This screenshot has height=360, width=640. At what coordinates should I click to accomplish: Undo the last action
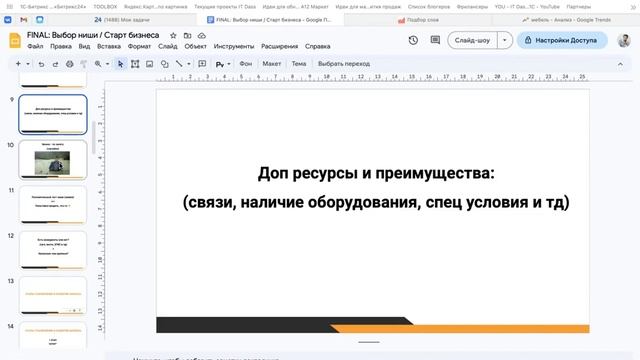41,64
